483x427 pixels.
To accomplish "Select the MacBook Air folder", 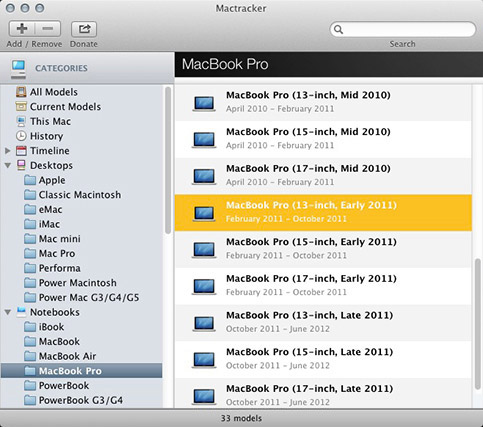I will click(81, 356).
